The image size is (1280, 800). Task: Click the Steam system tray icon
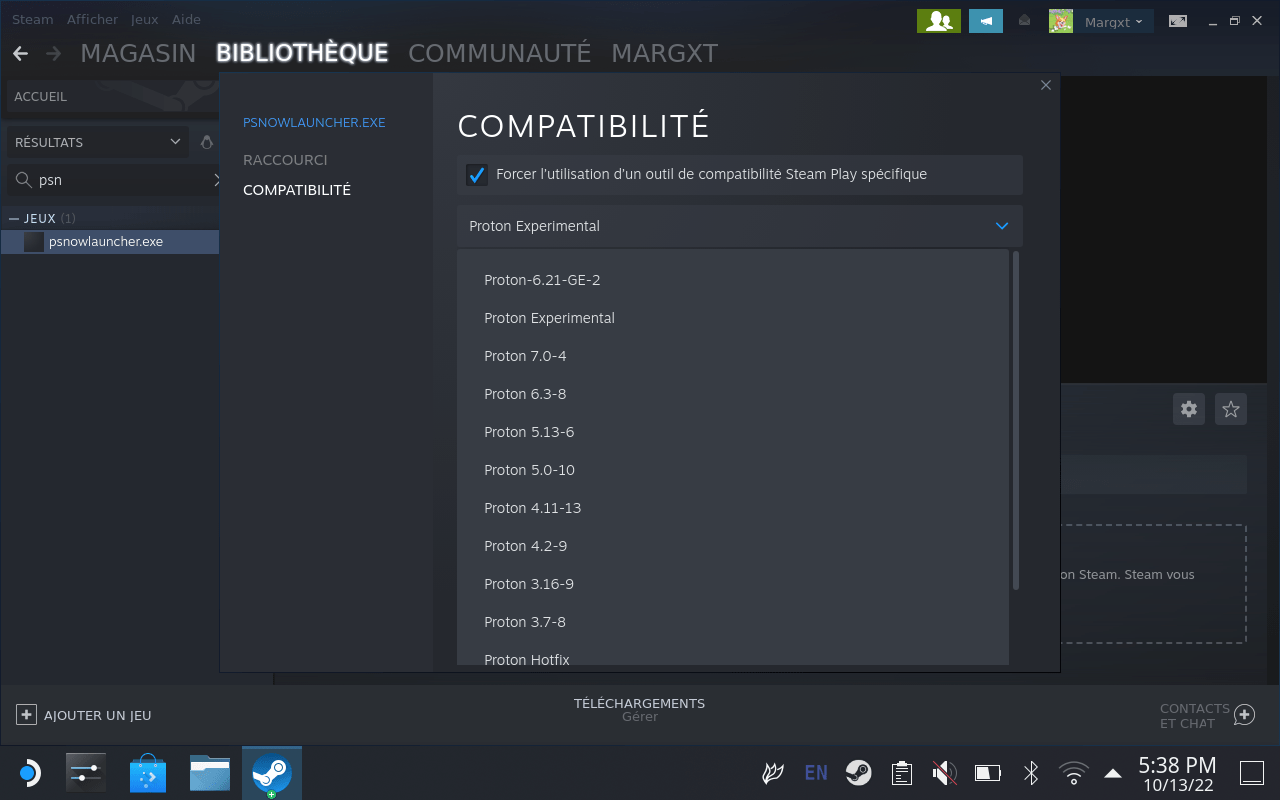(858, 773)
